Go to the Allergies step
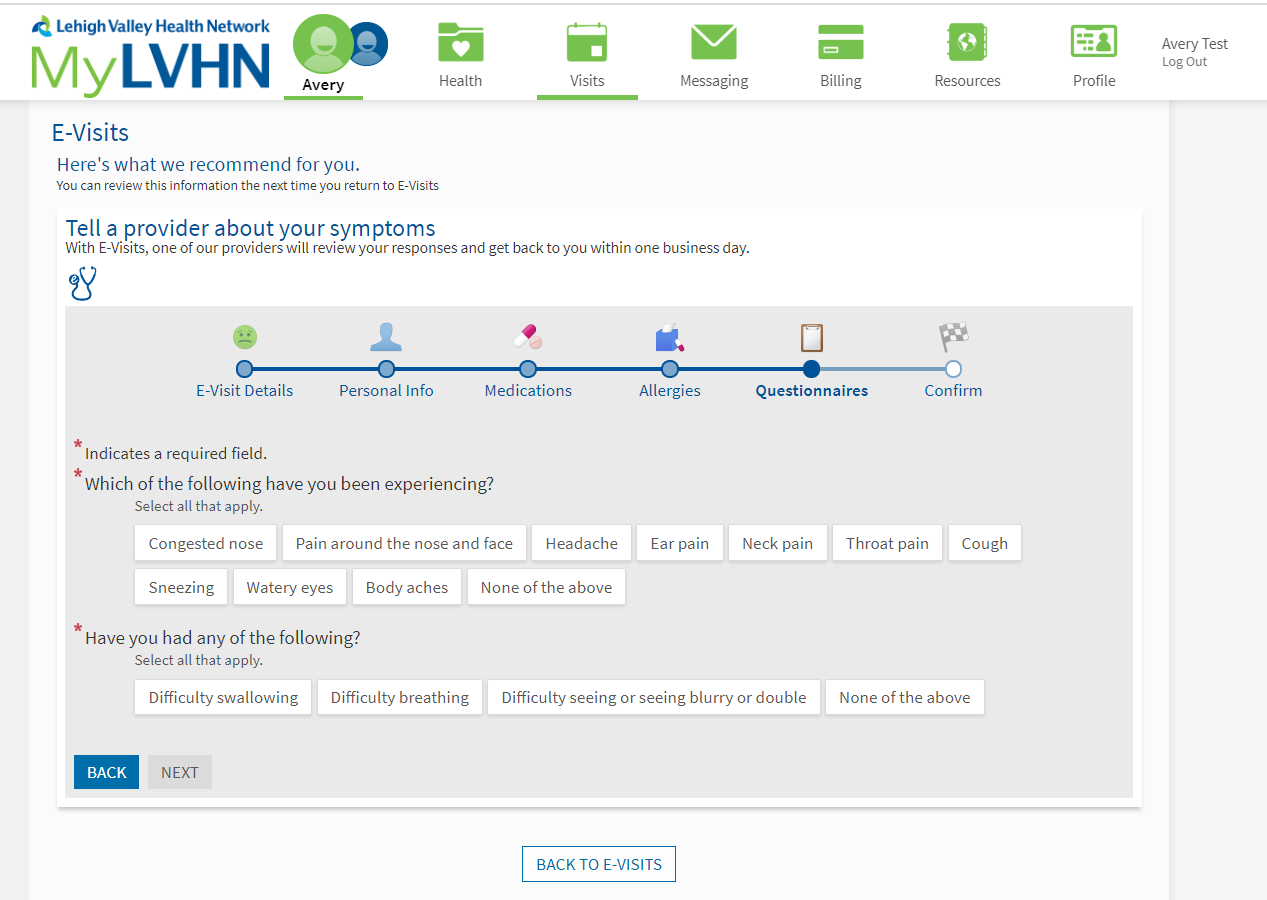Image resolution: width=1267 pixels, height=900 pixels. point(670,369)
